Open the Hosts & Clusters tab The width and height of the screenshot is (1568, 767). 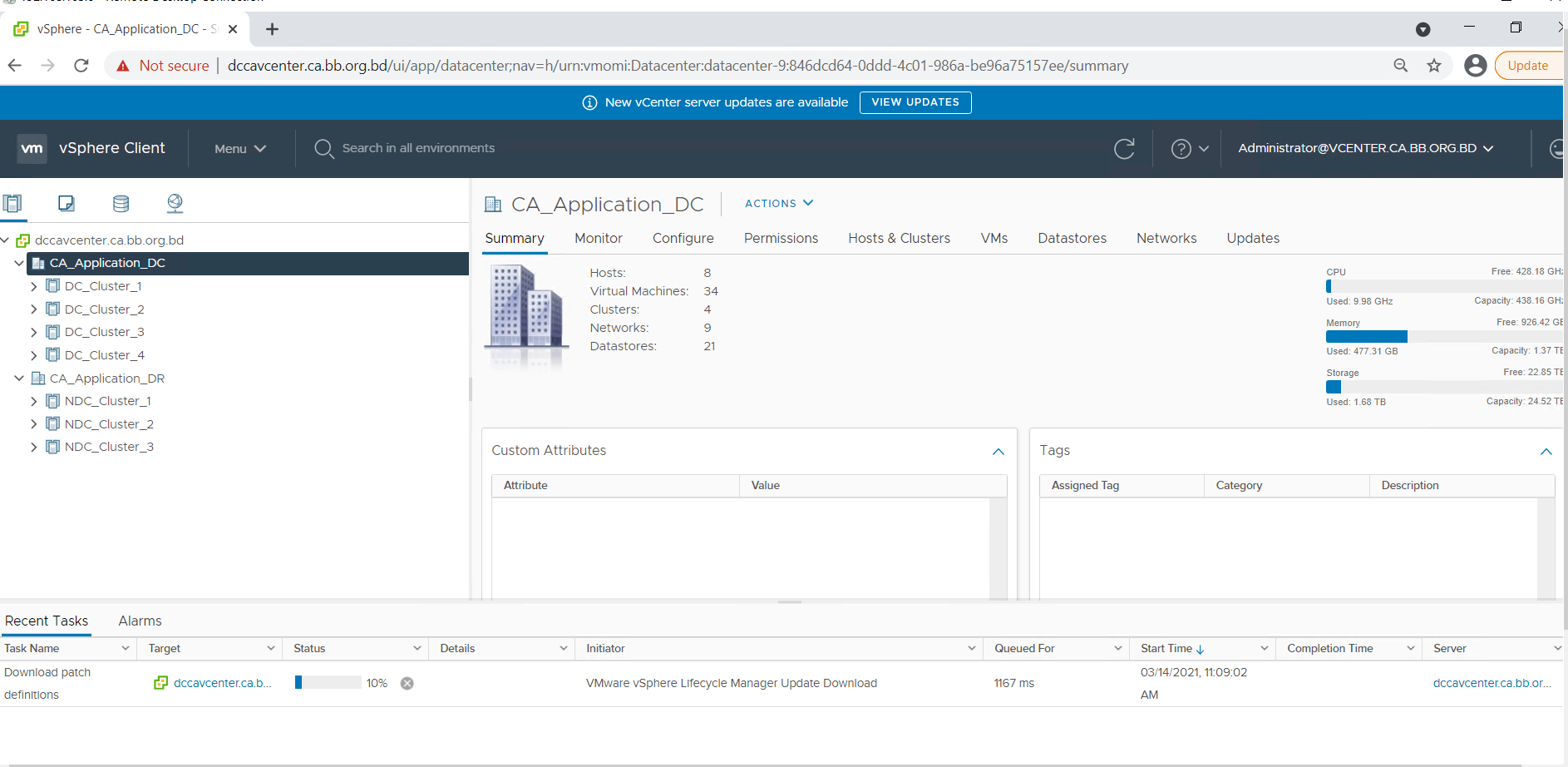tap(899, 238)
